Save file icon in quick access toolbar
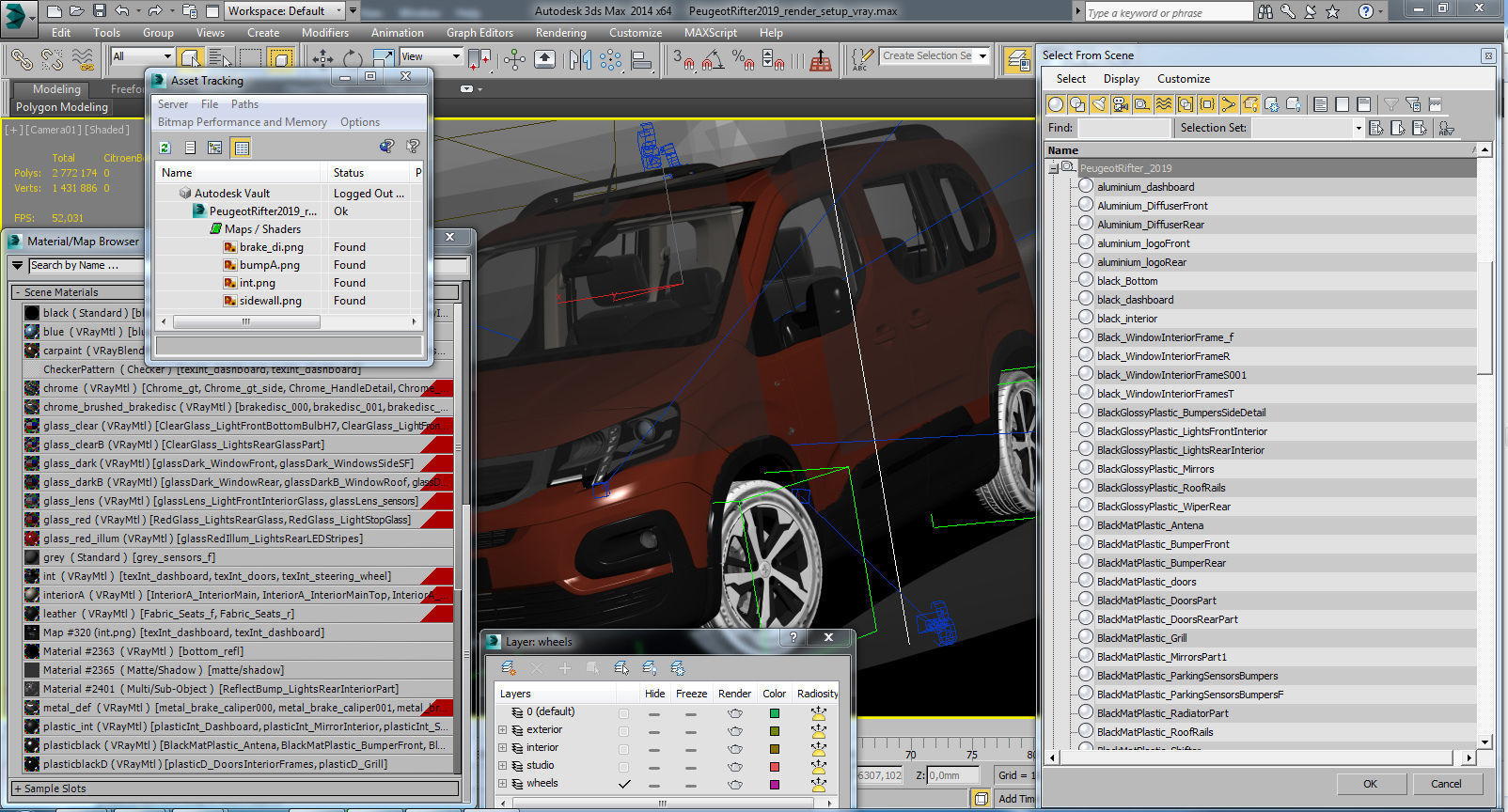This screenshot has height=812, width=1508. [100, 11]
